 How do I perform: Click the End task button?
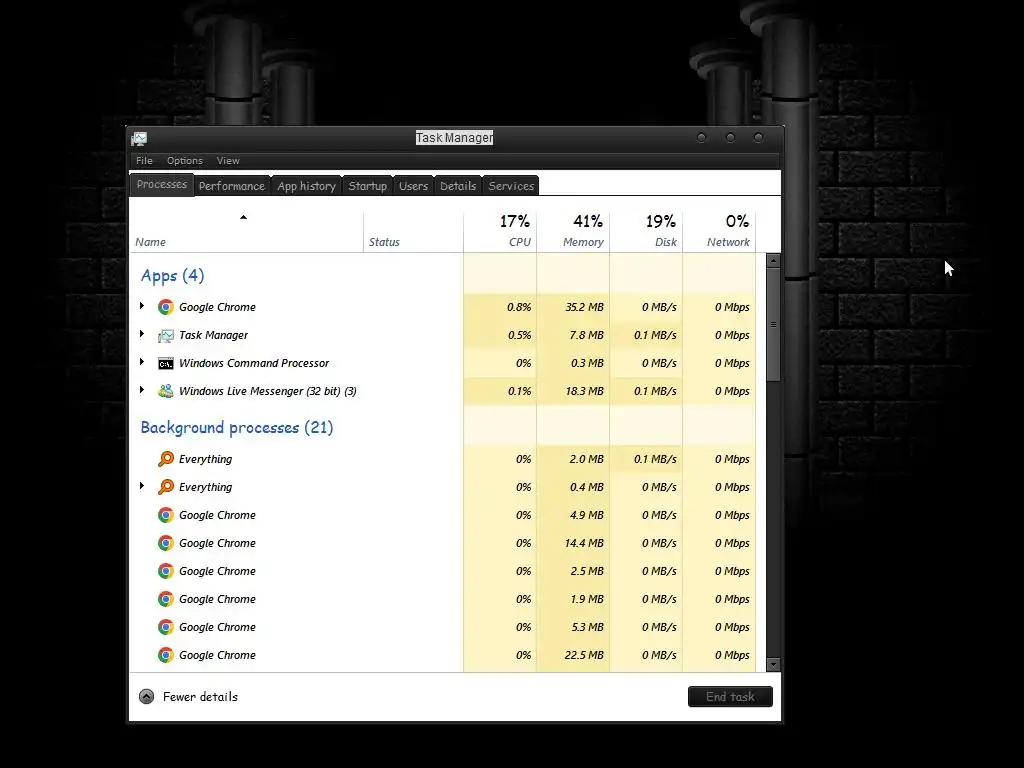coord(730,697)
